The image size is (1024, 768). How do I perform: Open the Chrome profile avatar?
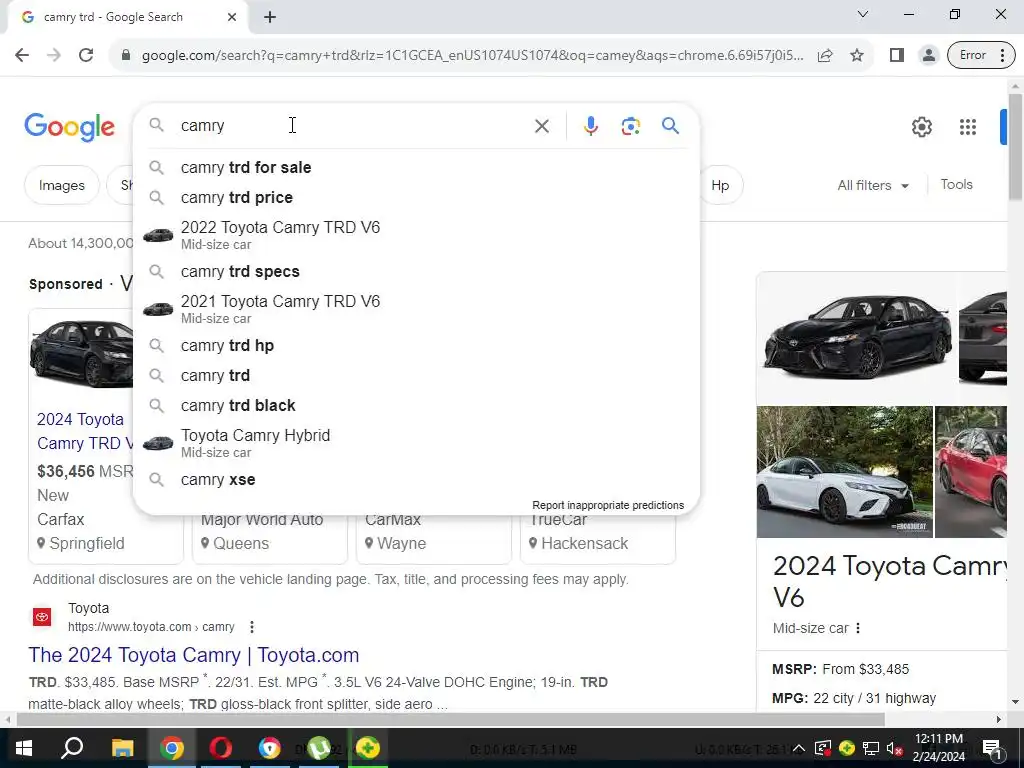[928, 56]
